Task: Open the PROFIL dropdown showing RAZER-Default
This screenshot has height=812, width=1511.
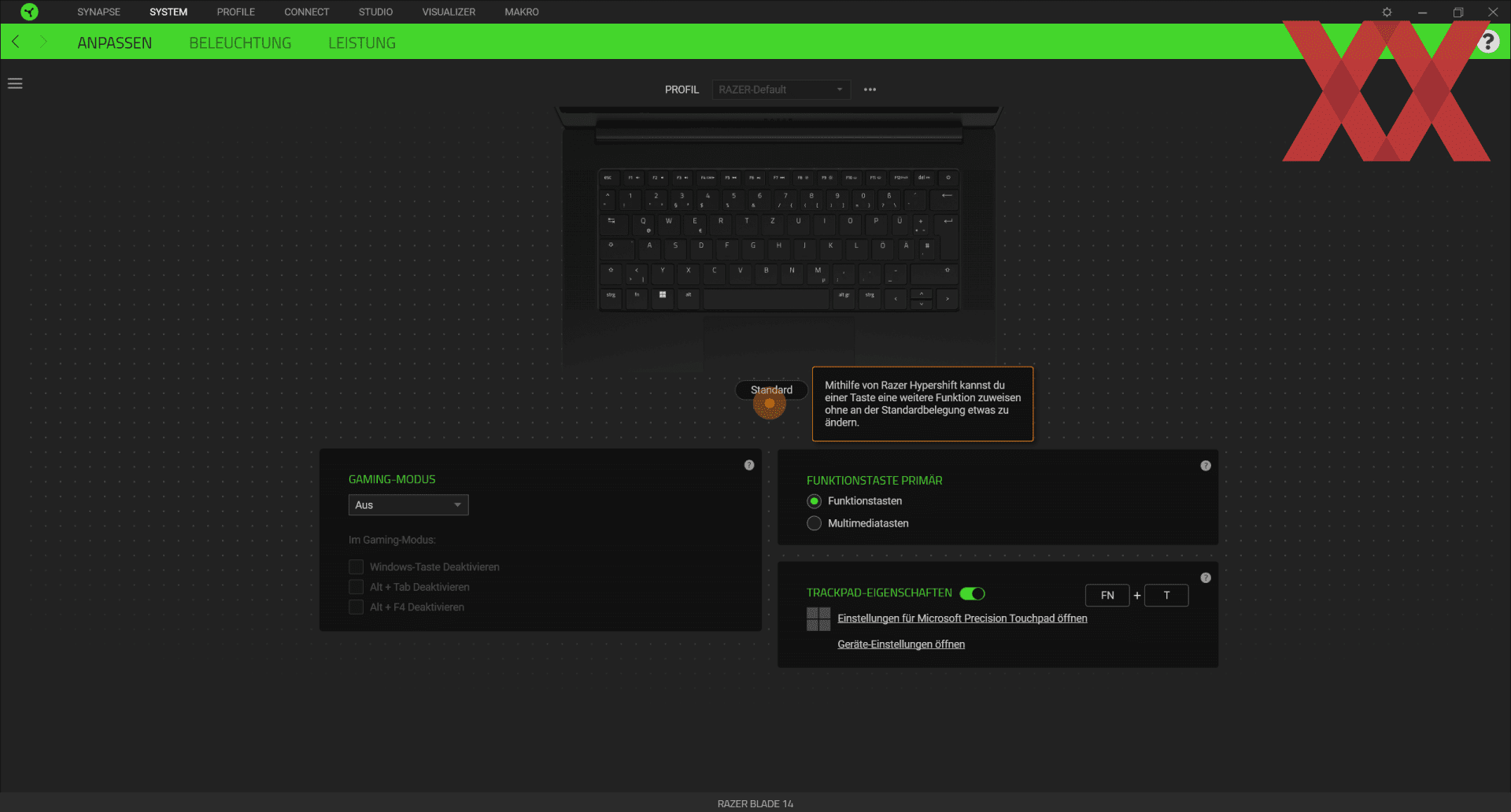Action: [x=781, y=90]
